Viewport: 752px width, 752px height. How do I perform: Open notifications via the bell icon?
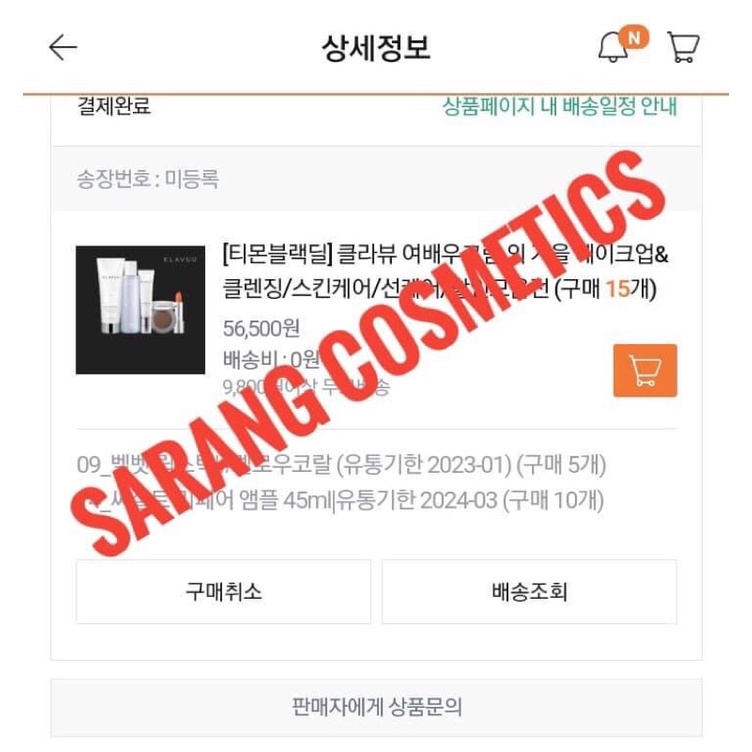point(613,48)
